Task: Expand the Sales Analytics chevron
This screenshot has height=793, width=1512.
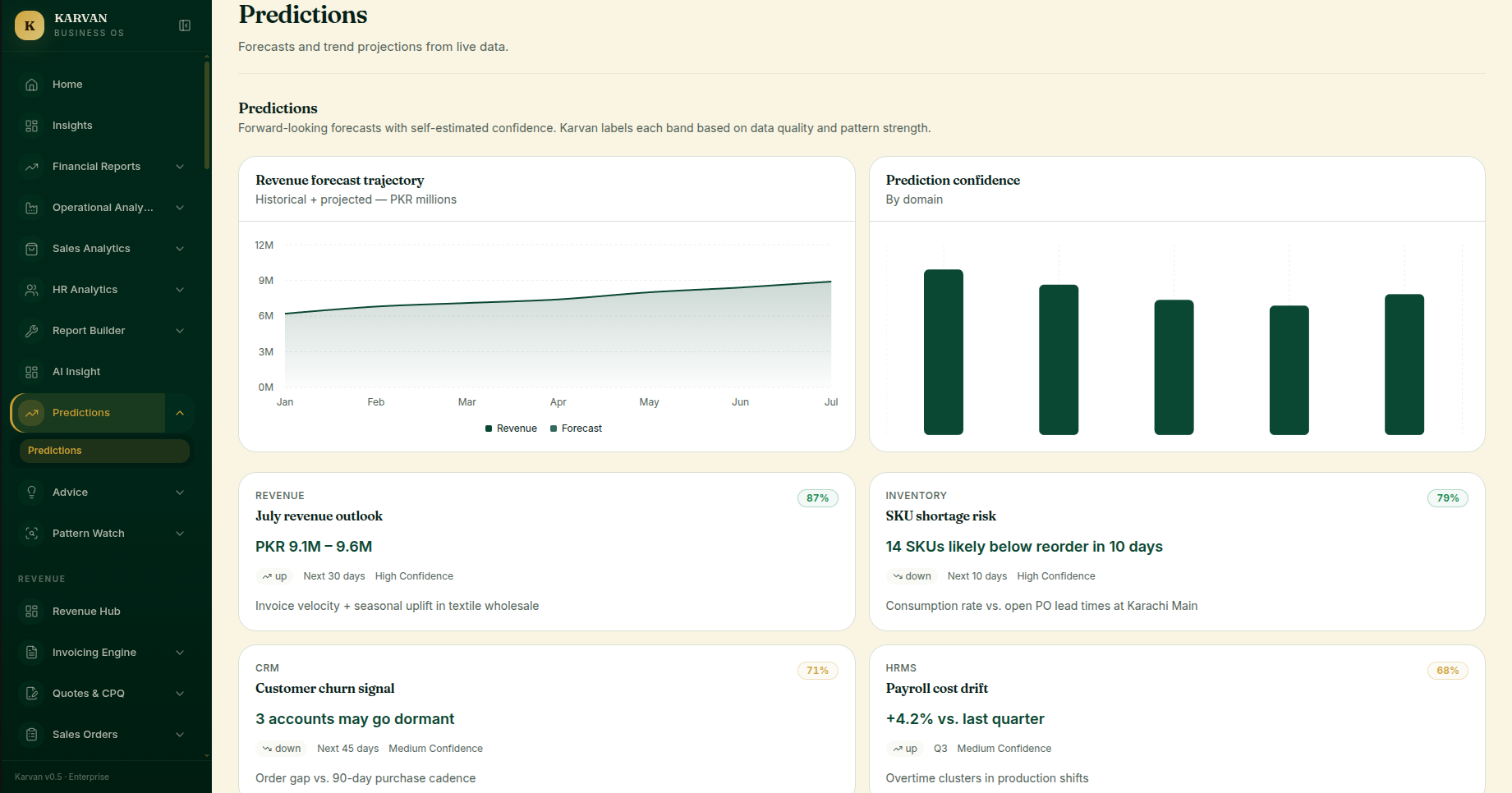Action: click(180, 249)
